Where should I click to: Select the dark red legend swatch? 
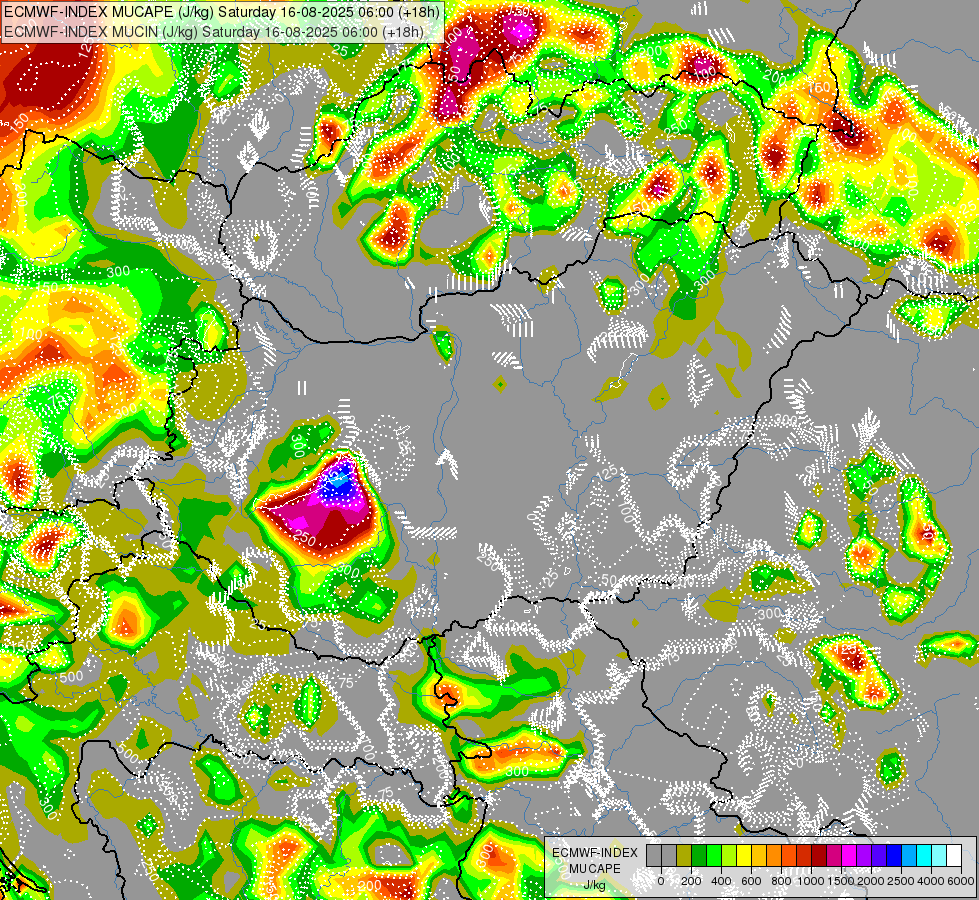820,855
